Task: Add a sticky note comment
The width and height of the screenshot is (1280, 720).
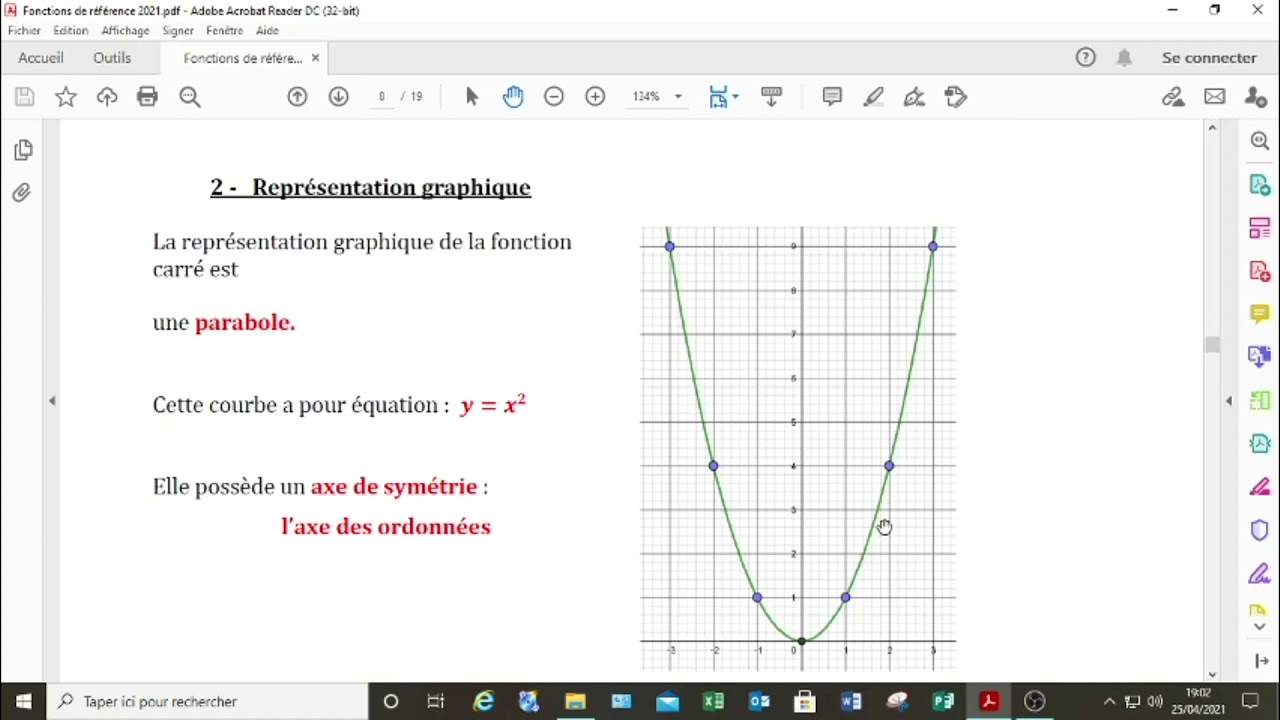Action: 832,97
